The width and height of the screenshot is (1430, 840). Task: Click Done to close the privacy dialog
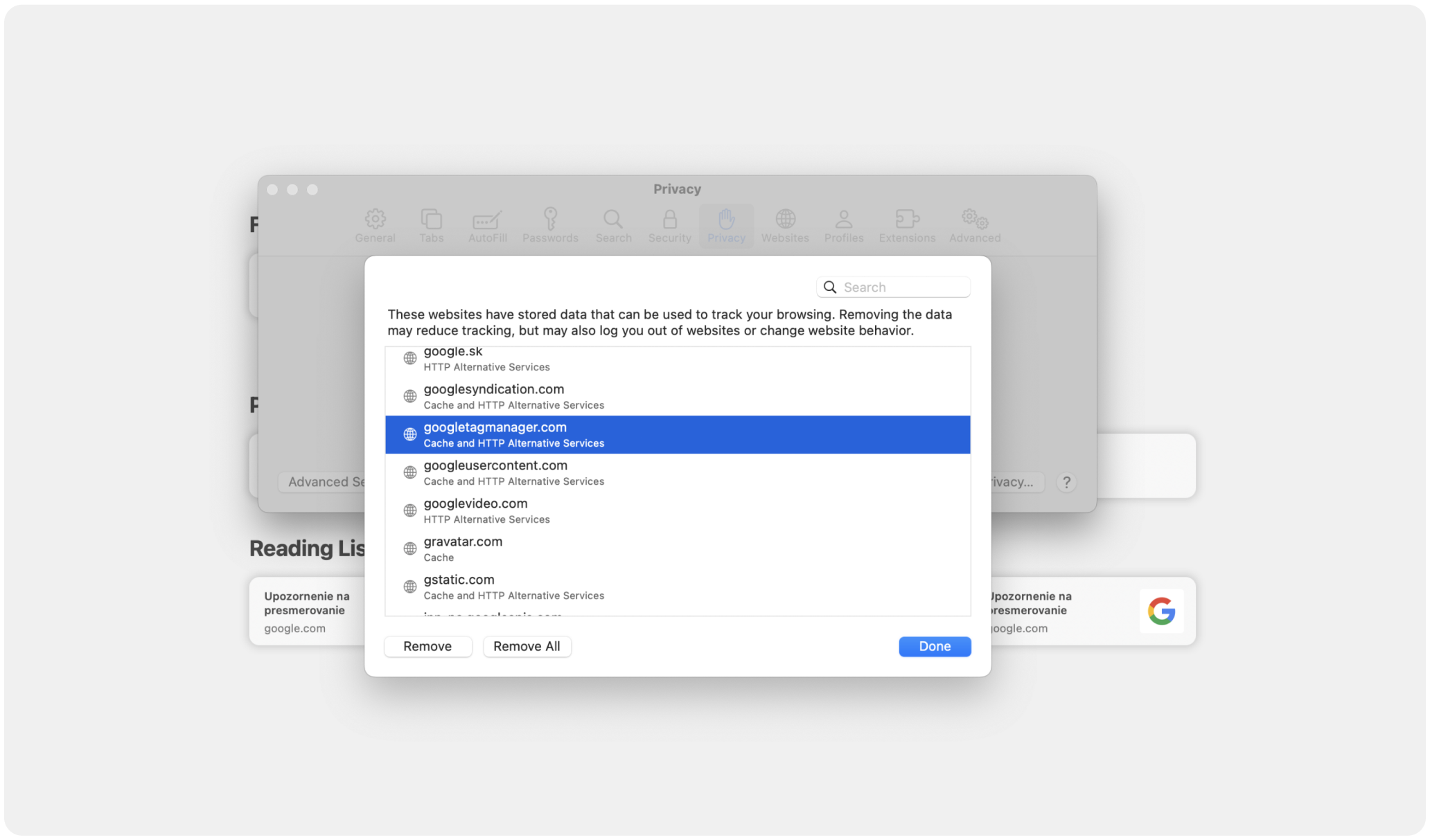pos(934,645)
